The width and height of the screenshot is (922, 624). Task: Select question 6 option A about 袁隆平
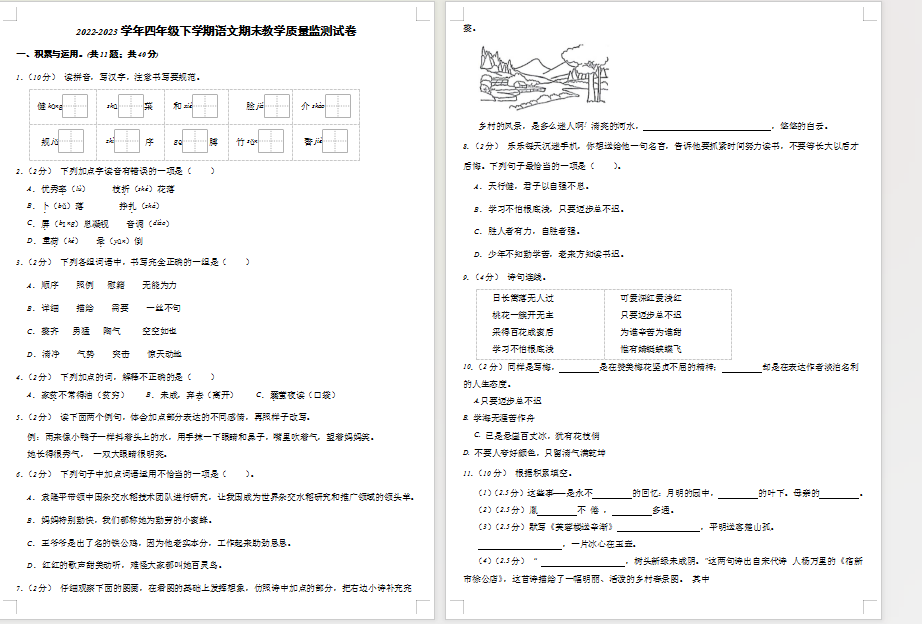click(220, 497)
